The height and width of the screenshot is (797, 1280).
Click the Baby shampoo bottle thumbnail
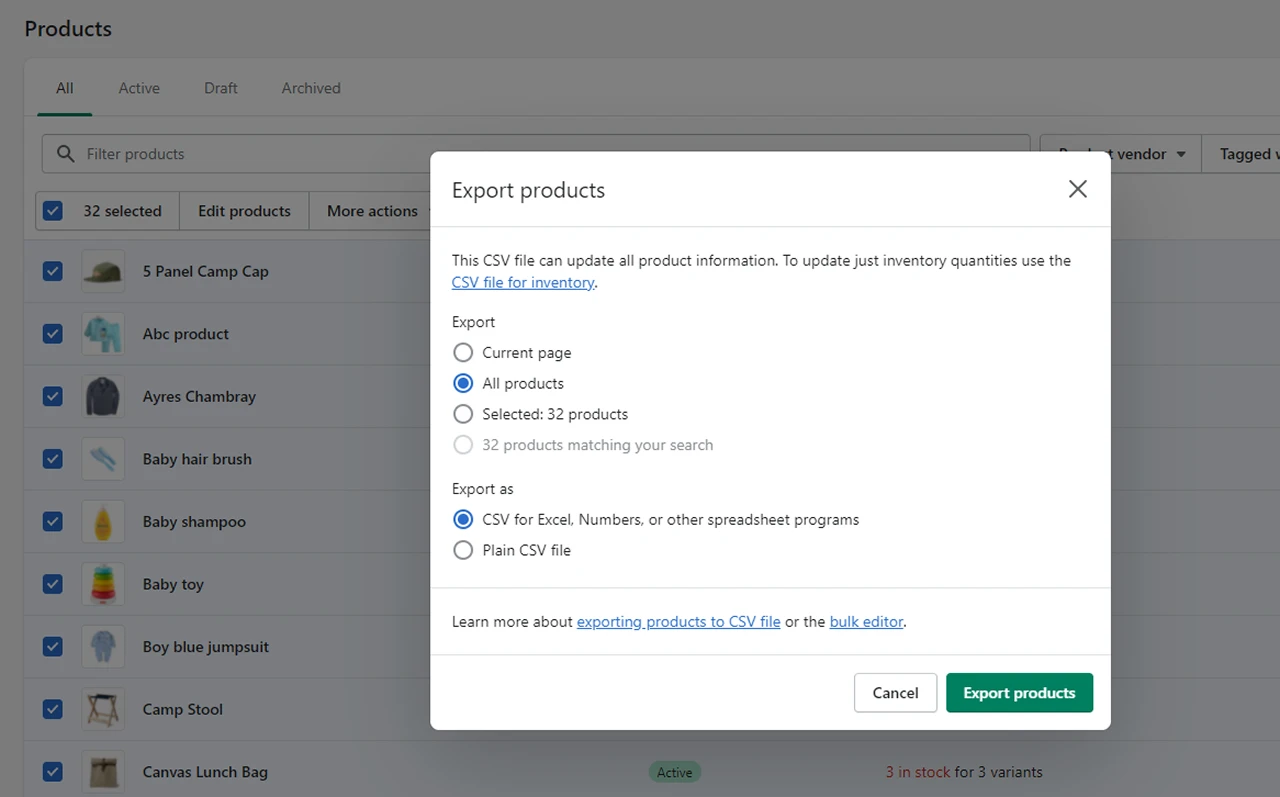click(x=103, y=522)
